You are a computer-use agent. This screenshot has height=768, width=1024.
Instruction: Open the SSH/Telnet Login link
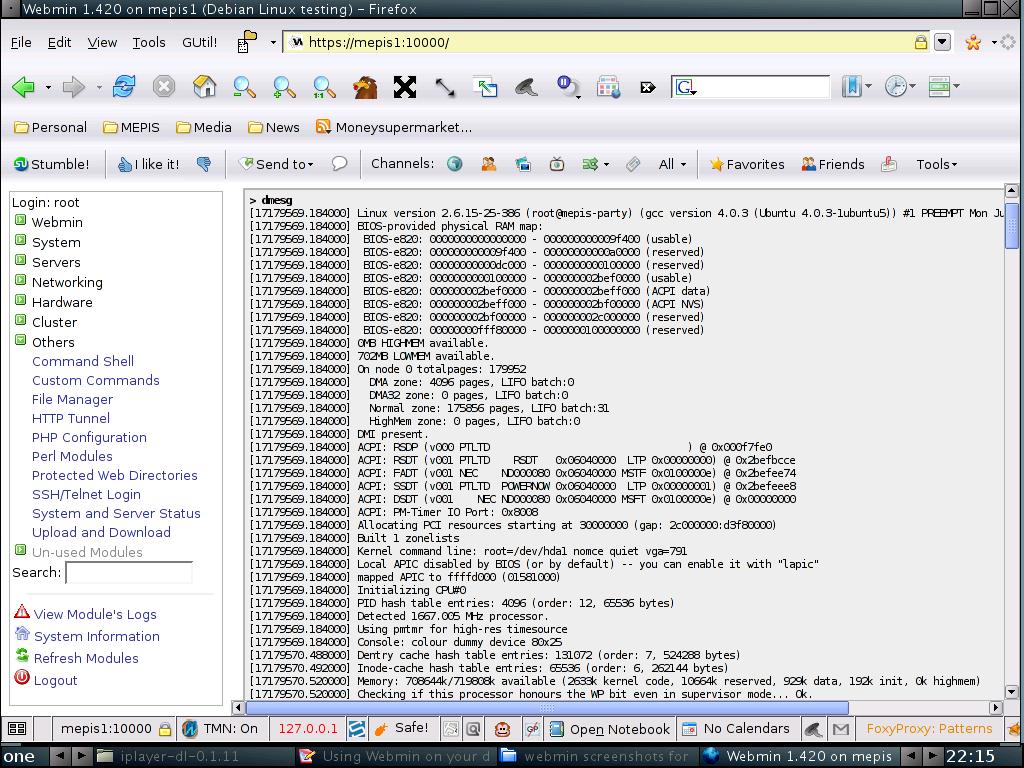(86, 494)
